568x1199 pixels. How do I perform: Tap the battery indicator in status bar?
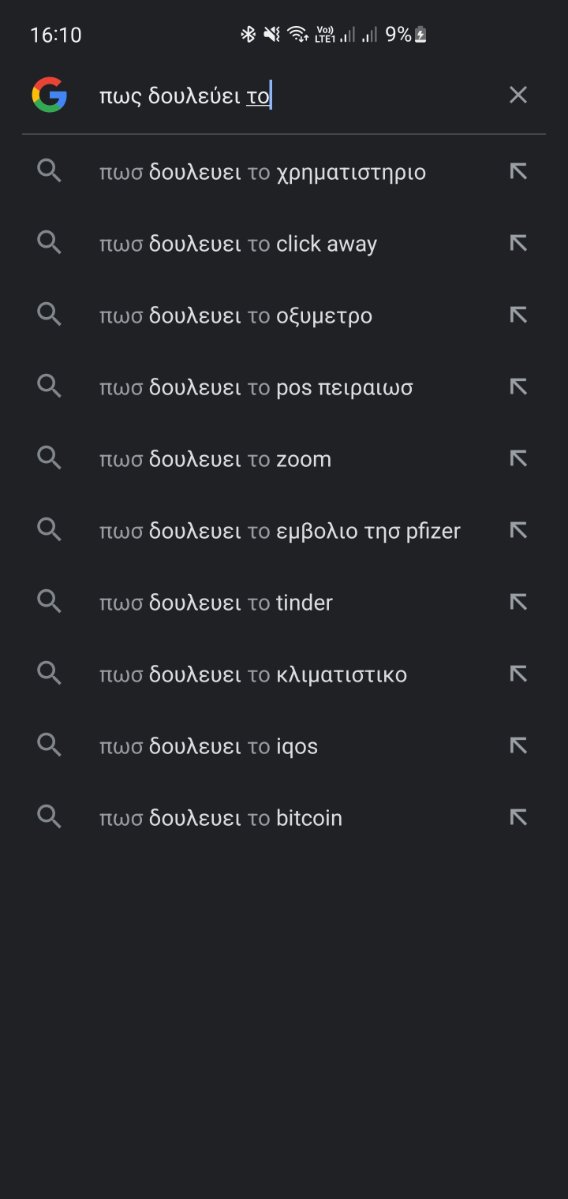(x=420, y=34)
